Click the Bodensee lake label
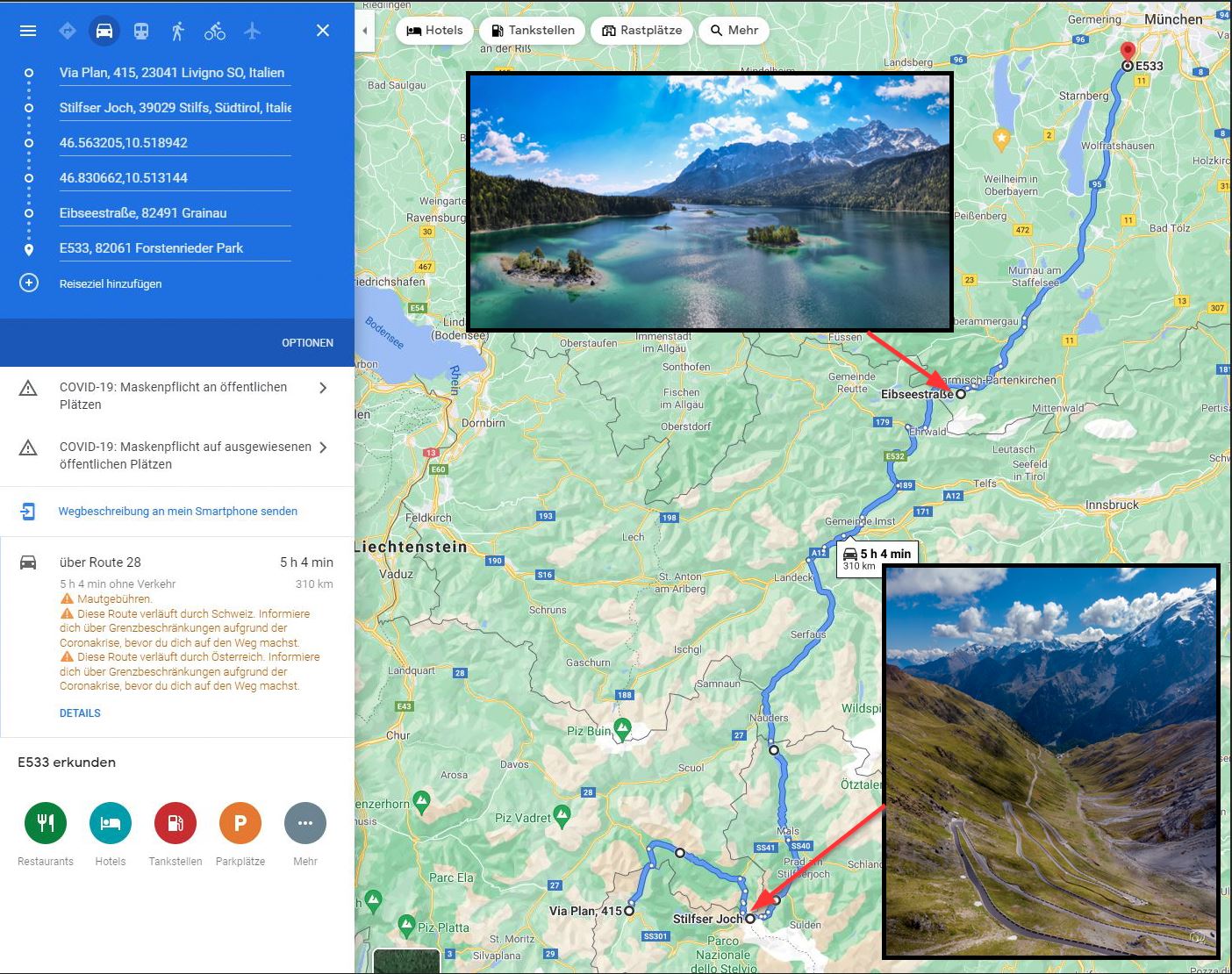This screenshot has width=1232, height=974. [x=384, y=333]
